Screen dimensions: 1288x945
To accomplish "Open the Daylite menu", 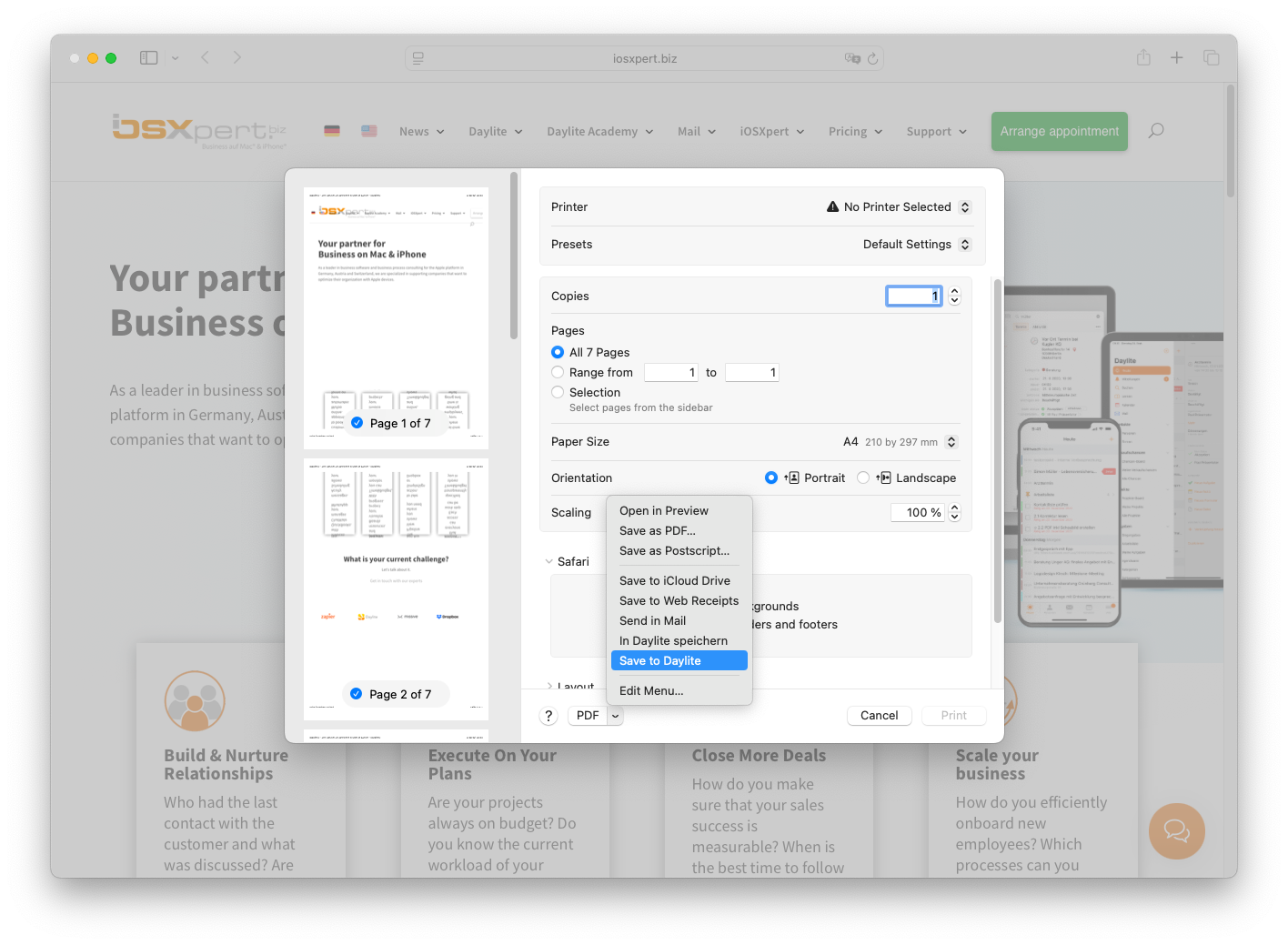I will [x=496, y=131].
